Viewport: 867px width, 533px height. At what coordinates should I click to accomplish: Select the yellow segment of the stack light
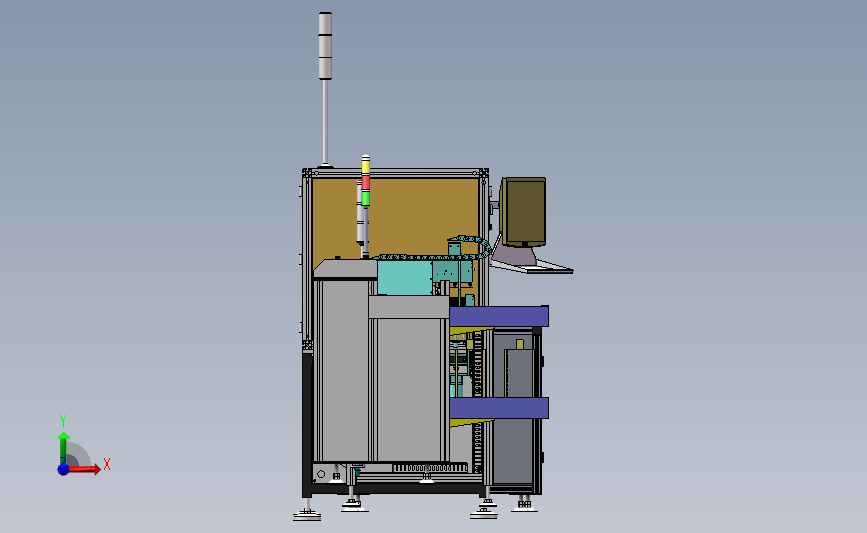(365, 166)
